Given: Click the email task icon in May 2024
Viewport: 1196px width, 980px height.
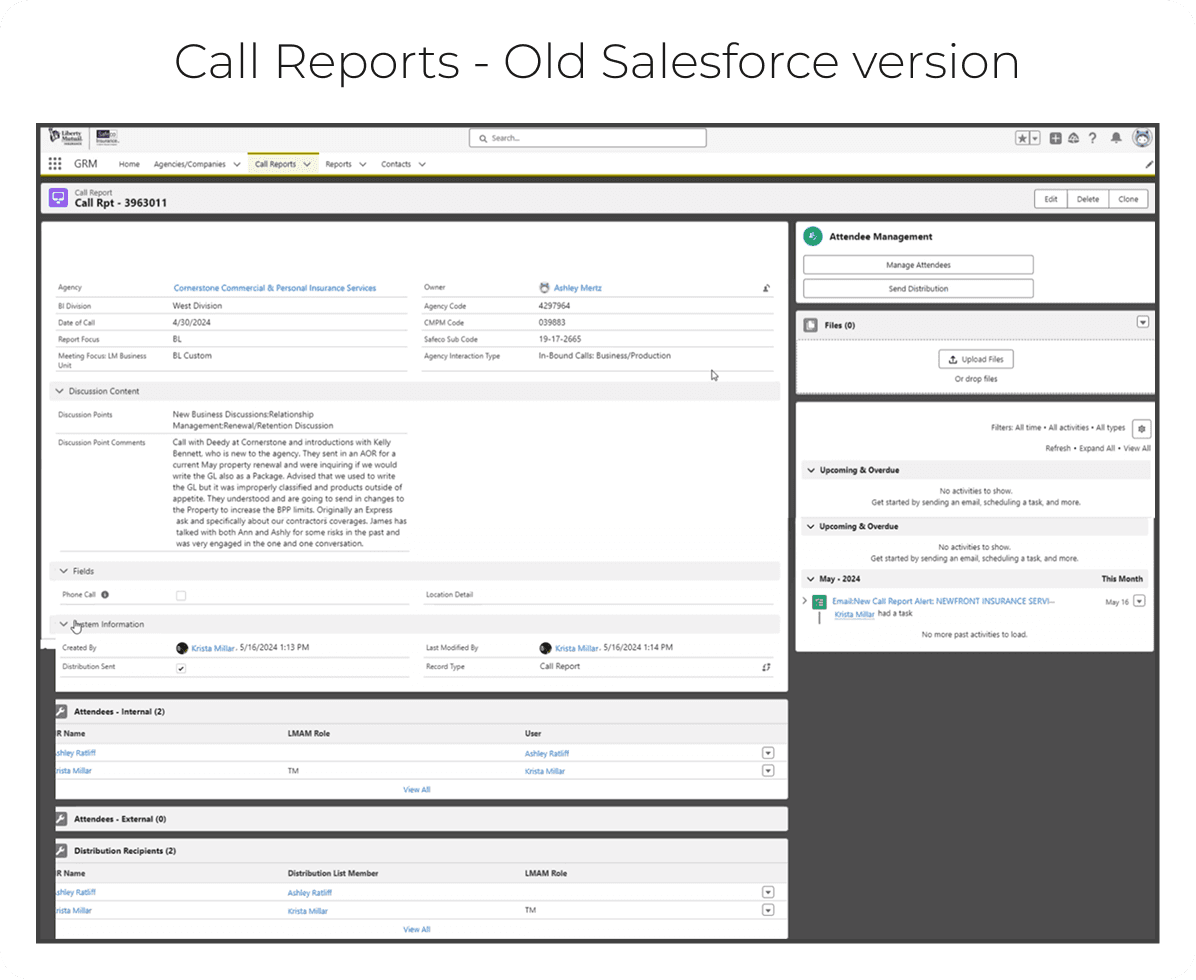Looking at the screenshot, I should [x=819, y=602].
